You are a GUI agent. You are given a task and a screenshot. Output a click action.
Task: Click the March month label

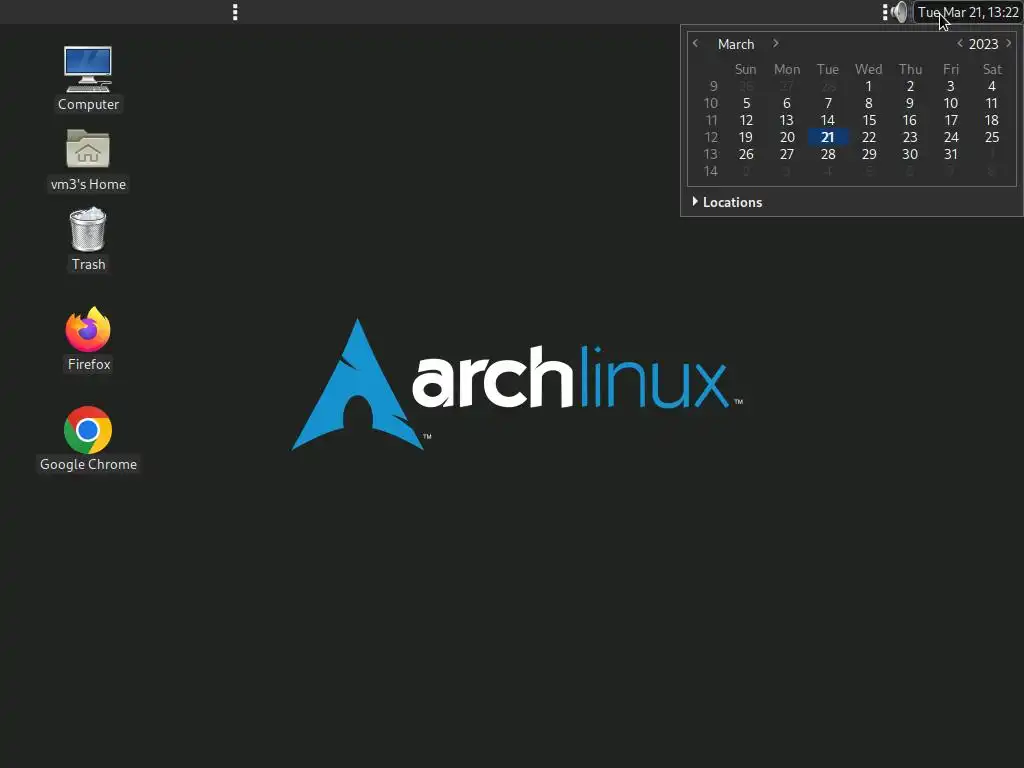pos(736,44)
